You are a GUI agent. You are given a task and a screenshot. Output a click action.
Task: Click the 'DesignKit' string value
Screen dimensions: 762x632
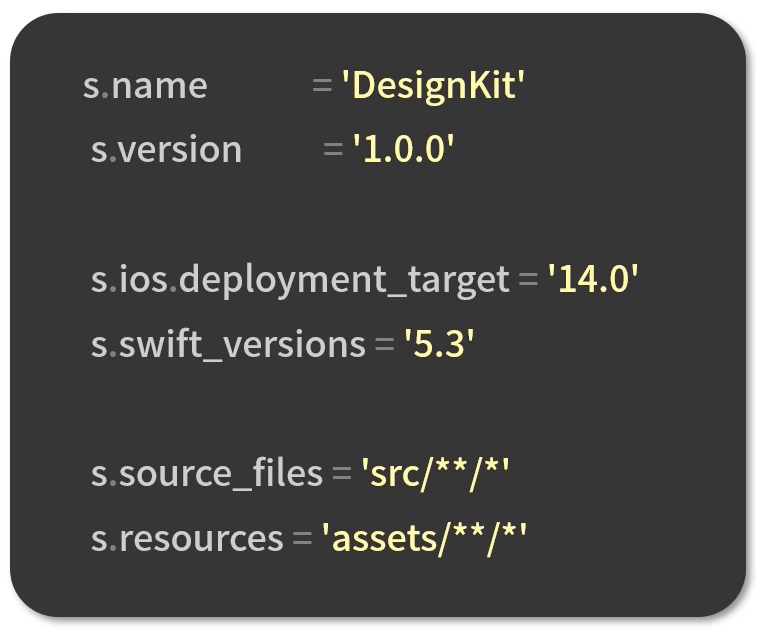[433, 86]
